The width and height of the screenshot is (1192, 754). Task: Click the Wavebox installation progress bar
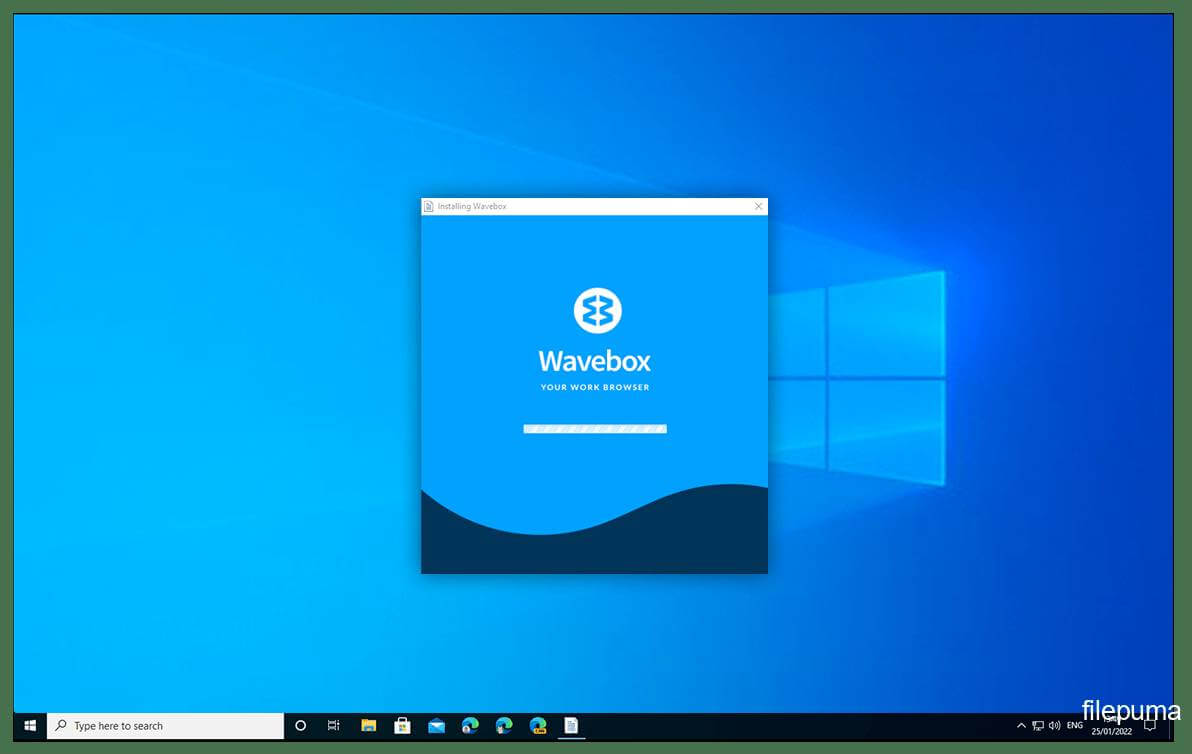[x=594, y=429]
